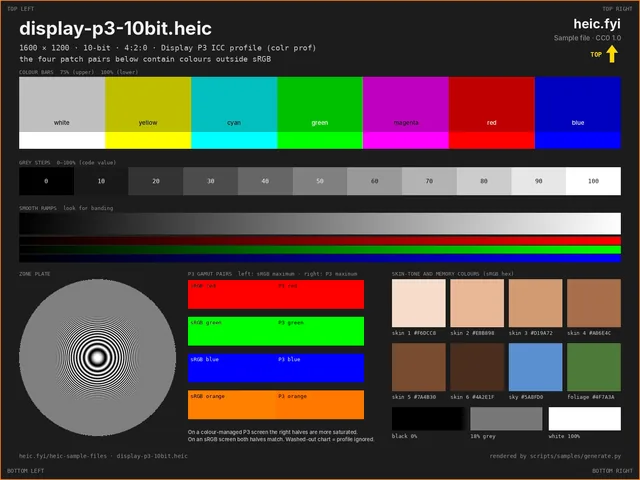The height and width of the screenshot is (480, 640).
Task: Click grey step 70 patch
Action: coord(429,181)
